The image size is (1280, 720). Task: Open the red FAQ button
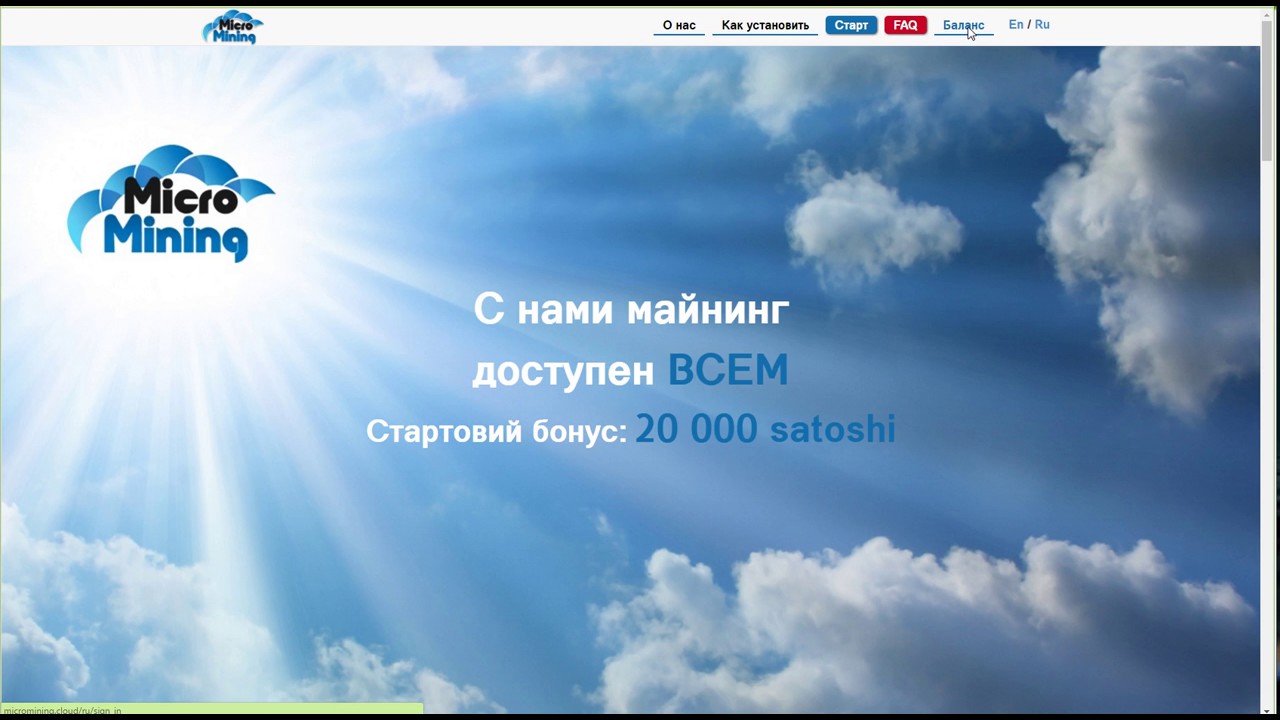point(905,25)
